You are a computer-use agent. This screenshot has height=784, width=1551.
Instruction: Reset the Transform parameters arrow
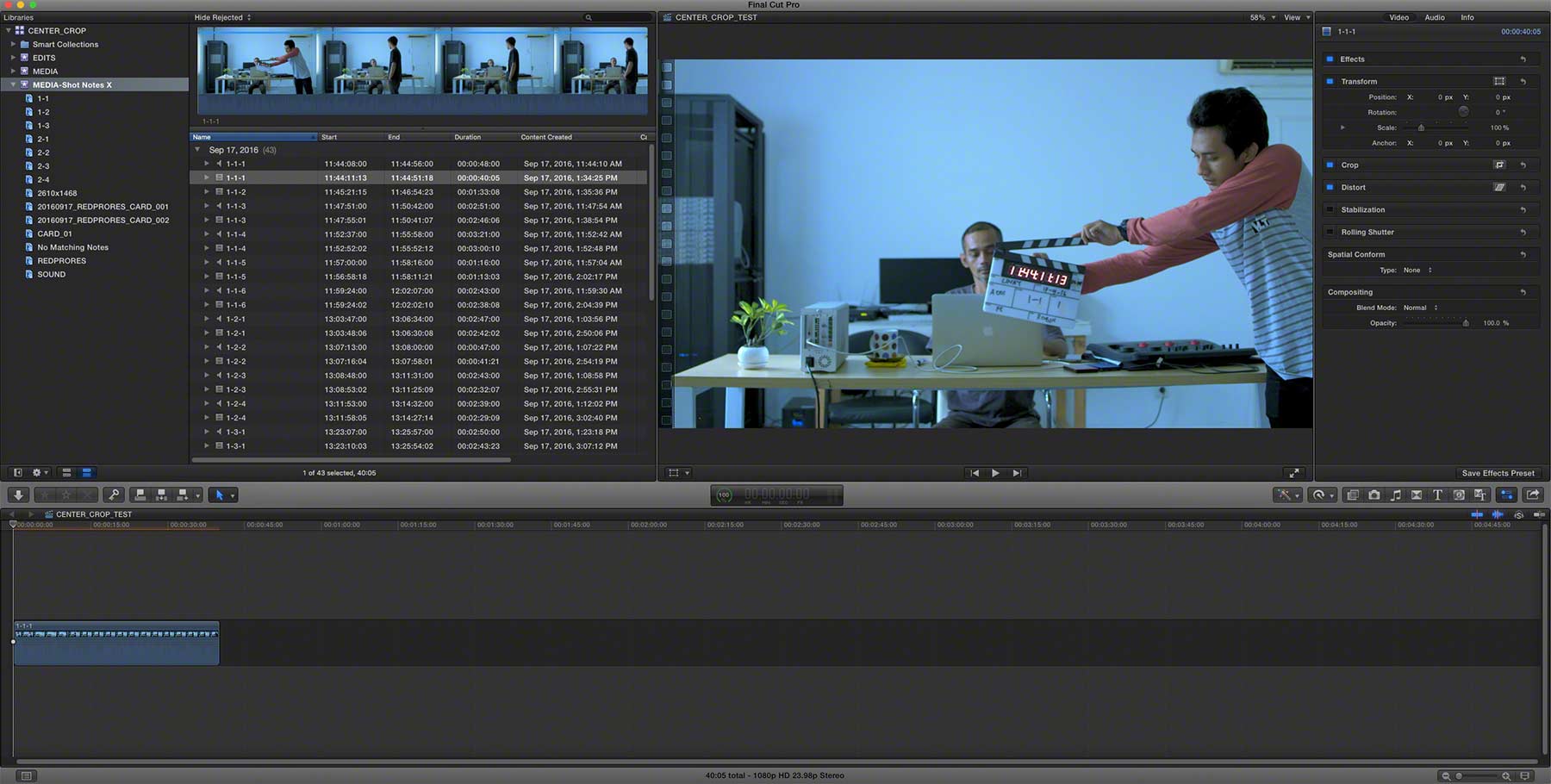pos(1523,81)
